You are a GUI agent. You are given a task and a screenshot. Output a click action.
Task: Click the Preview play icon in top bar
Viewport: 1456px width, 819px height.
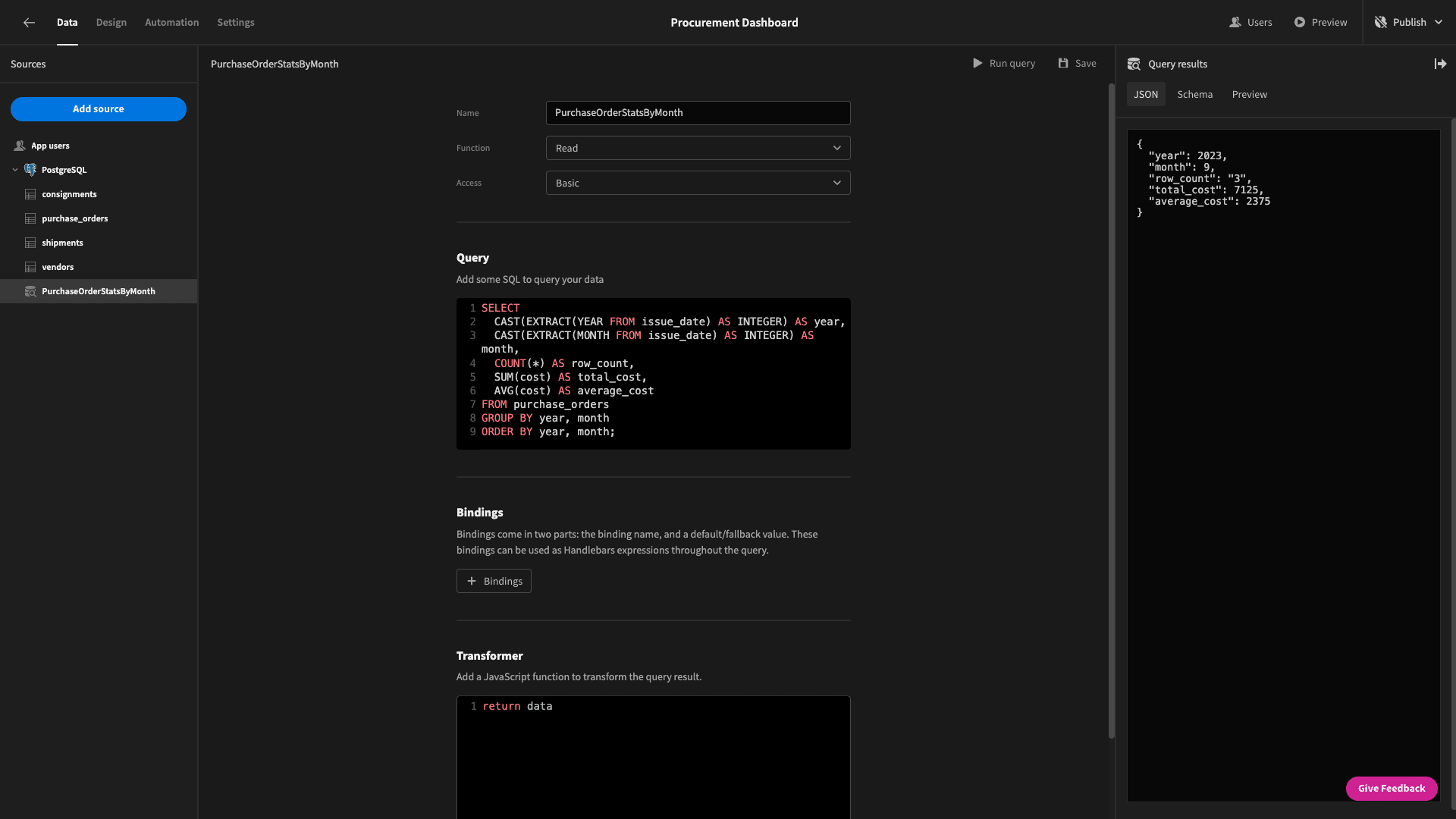click(x=1300, y=23)
